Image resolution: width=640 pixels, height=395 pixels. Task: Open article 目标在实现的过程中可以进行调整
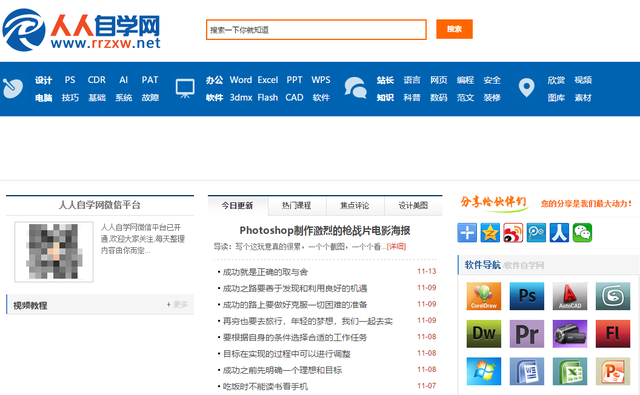coord(287,354)
